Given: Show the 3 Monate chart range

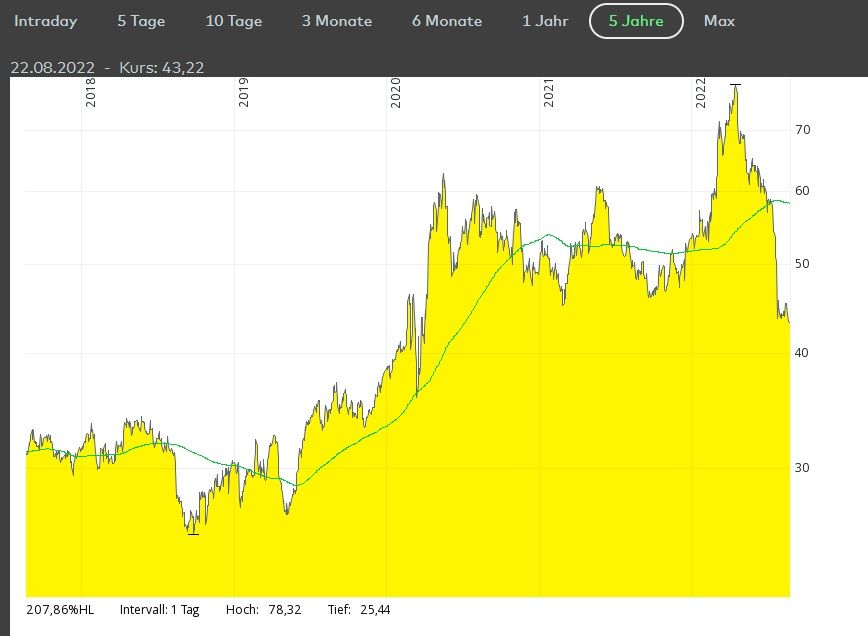Looking at the screenshot, I should pos(337,21).
